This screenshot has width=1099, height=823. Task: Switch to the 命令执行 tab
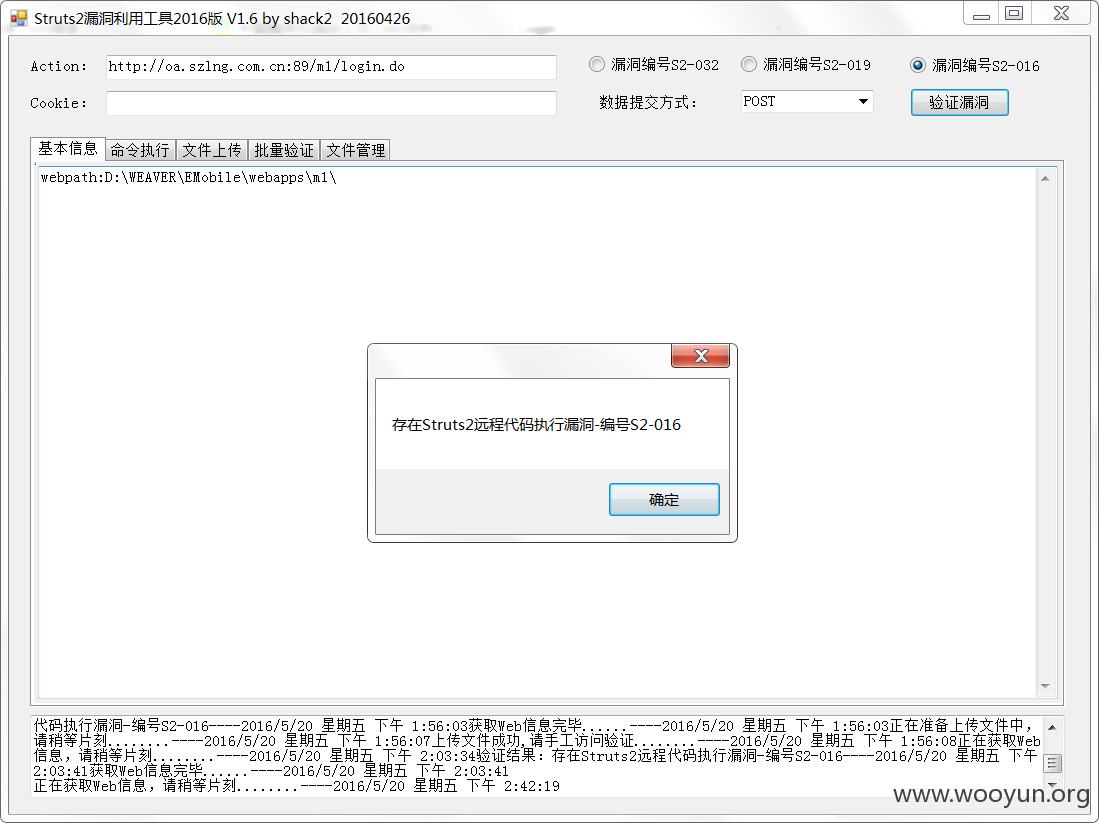pyautogui.click(x=140, y=150)
